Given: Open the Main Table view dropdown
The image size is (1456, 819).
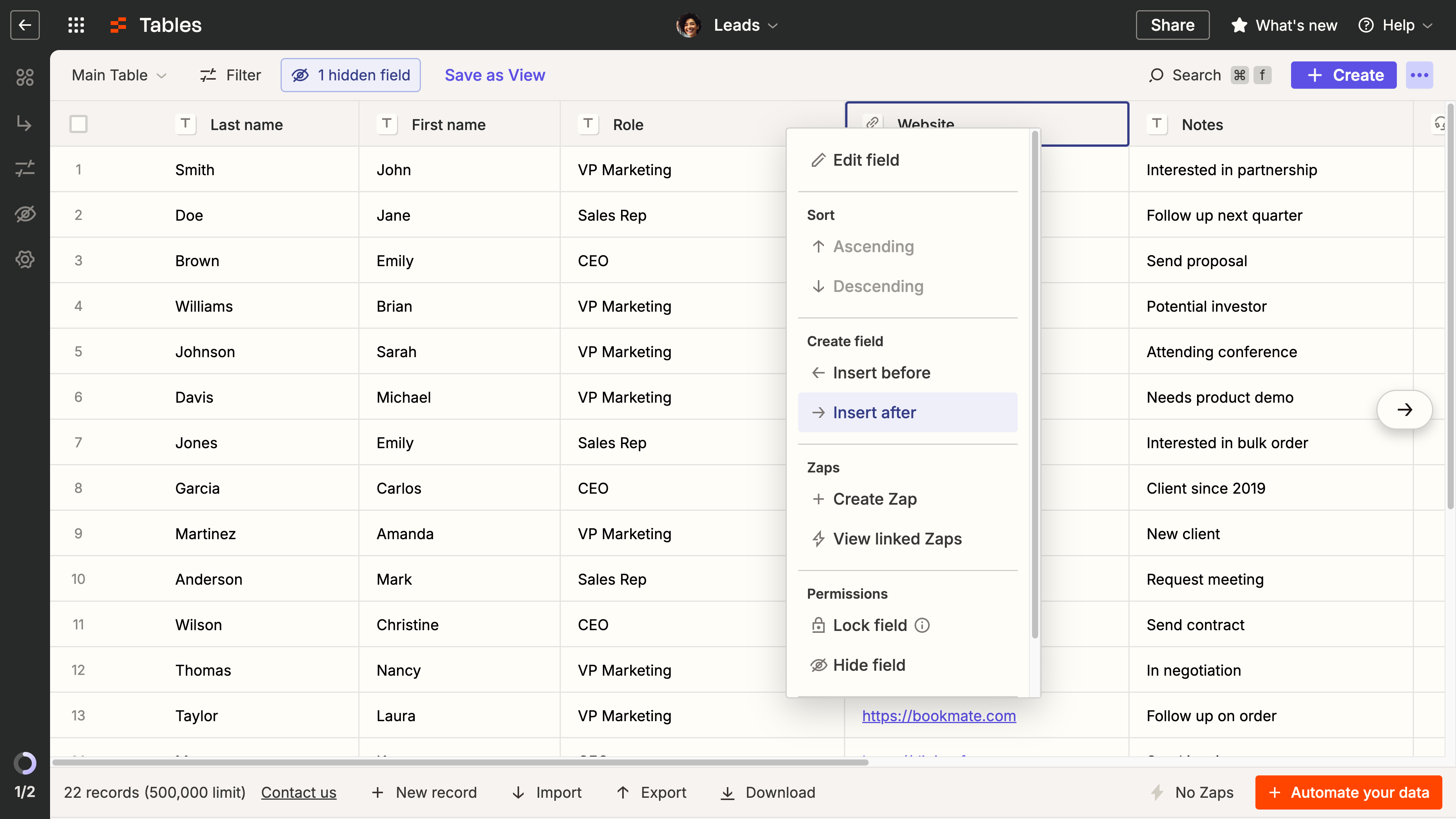Looking at the screenshot, I should pyautogui.click(x=119, y=75).
